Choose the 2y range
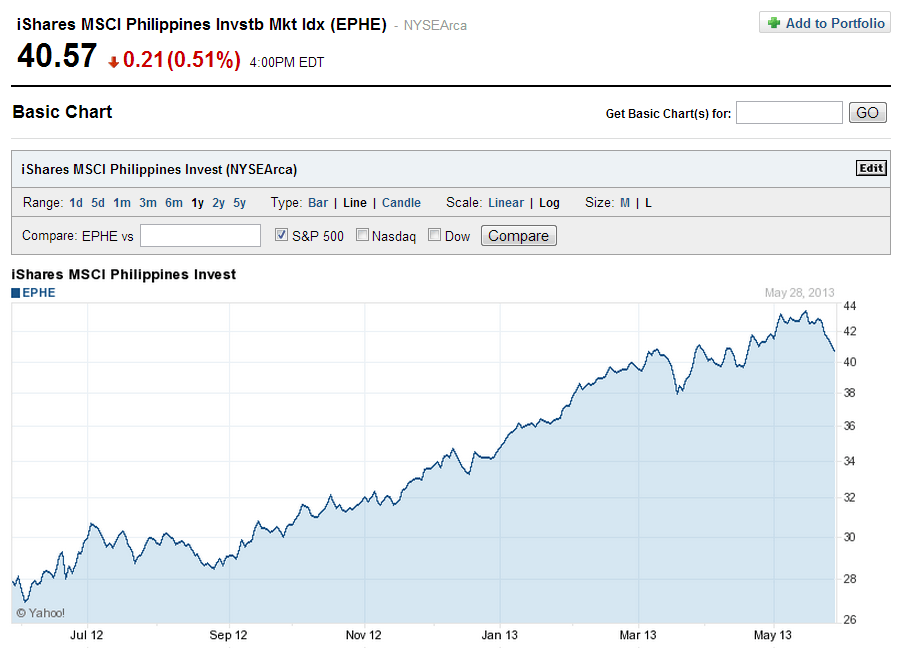This screenshot has width=904, height=648. click(219, 203)
